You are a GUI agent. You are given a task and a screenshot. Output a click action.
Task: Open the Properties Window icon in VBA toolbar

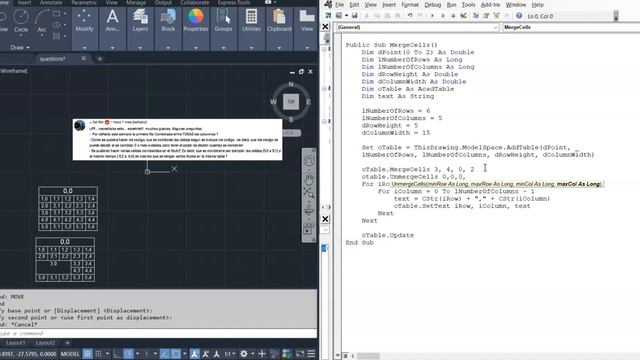486,16
